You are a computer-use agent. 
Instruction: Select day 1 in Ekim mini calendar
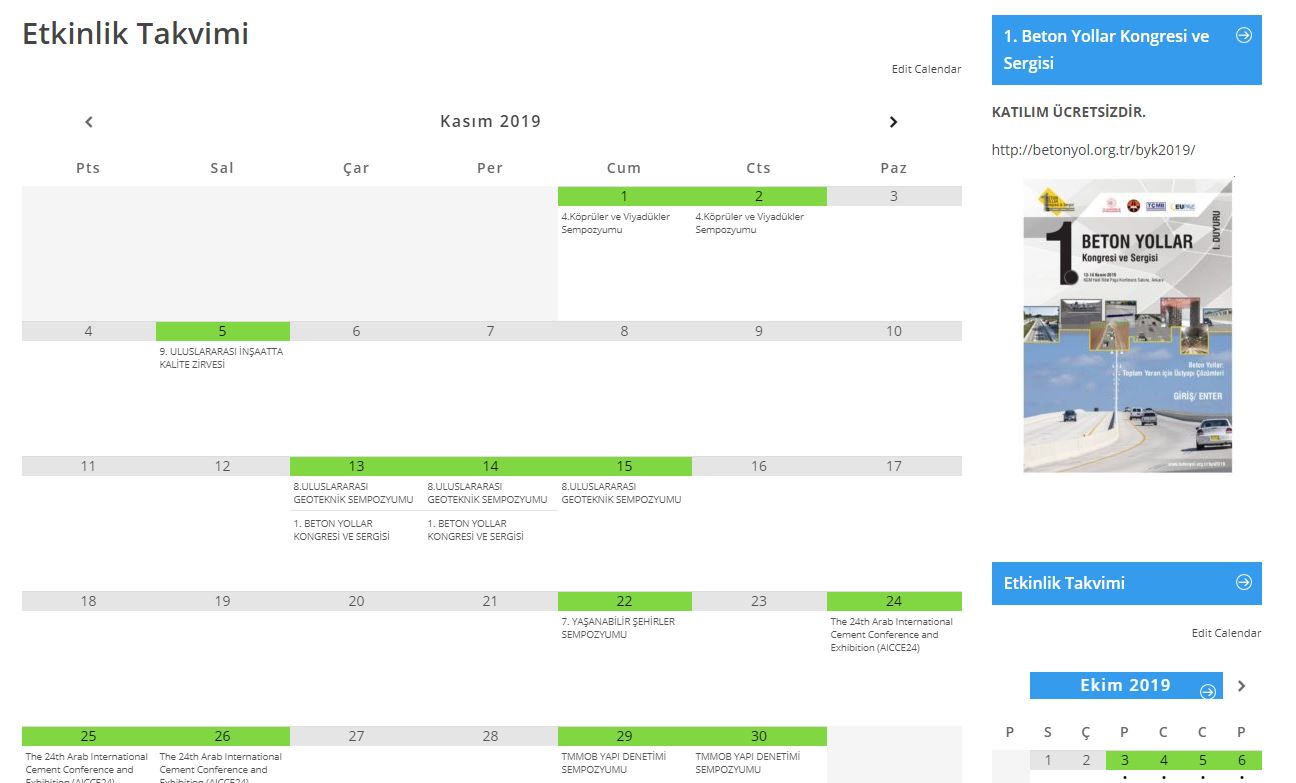click(x=1048, y=760)
